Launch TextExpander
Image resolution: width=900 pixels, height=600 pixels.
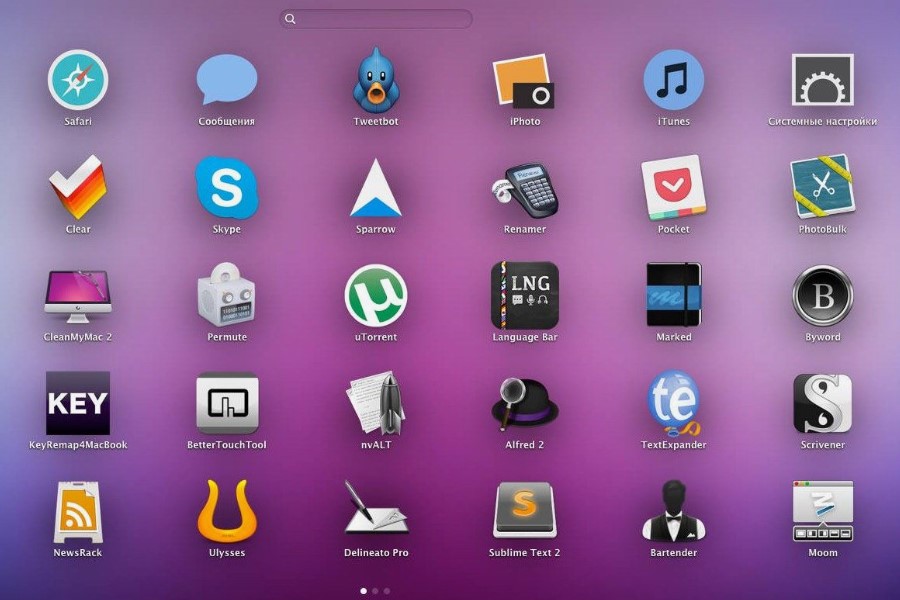point(673,403)
